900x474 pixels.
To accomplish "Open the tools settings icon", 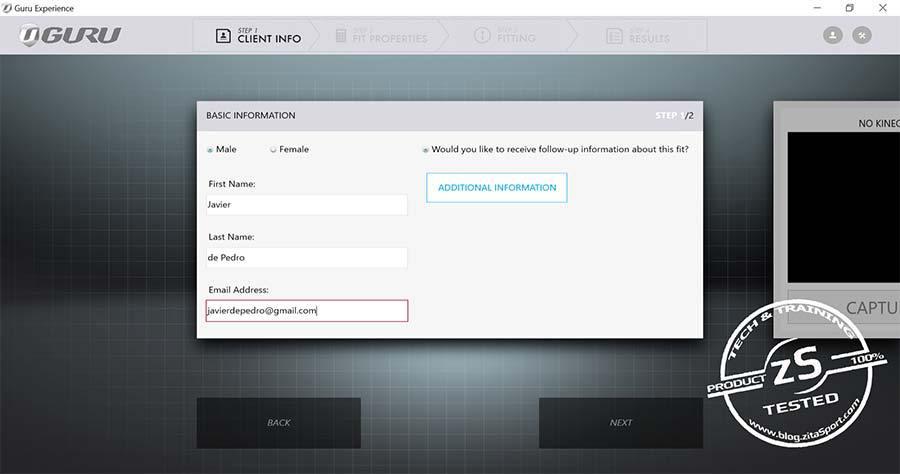I will (x=861, y=35).
